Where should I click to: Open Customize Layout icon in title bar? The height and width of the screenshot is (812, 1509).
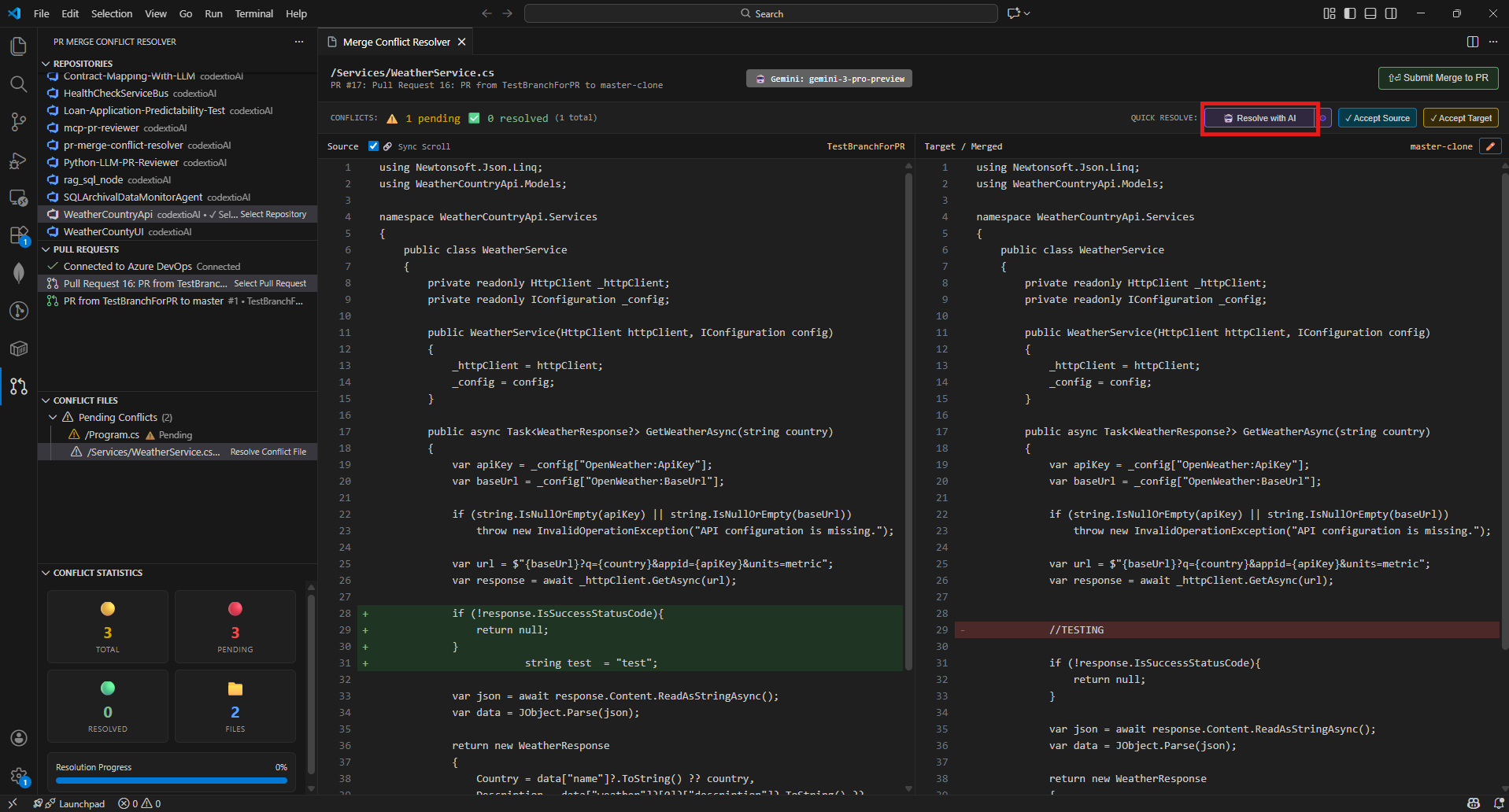1330,13
